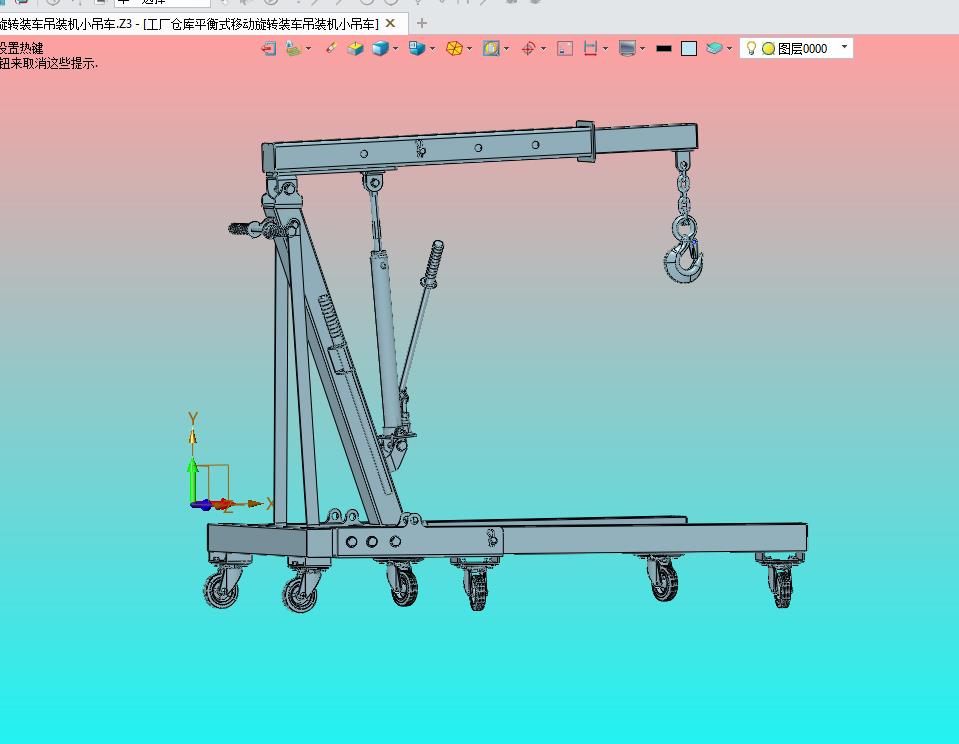Click the red crosshair target icon

528,48
